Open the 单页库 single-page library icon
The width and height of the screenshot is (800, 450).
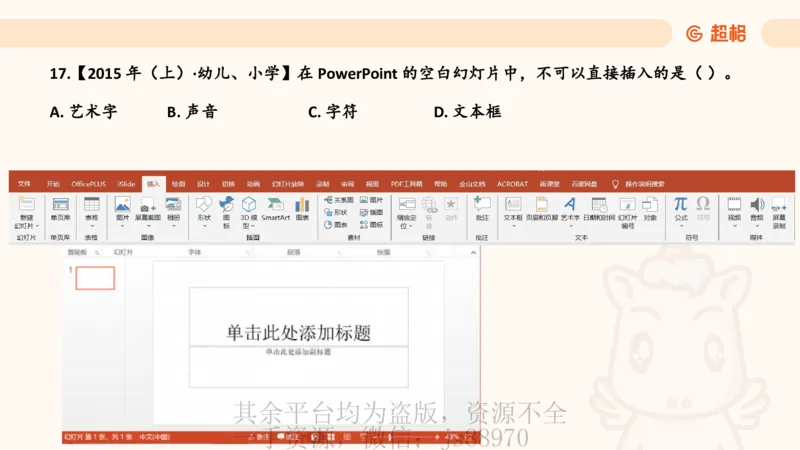60,205
